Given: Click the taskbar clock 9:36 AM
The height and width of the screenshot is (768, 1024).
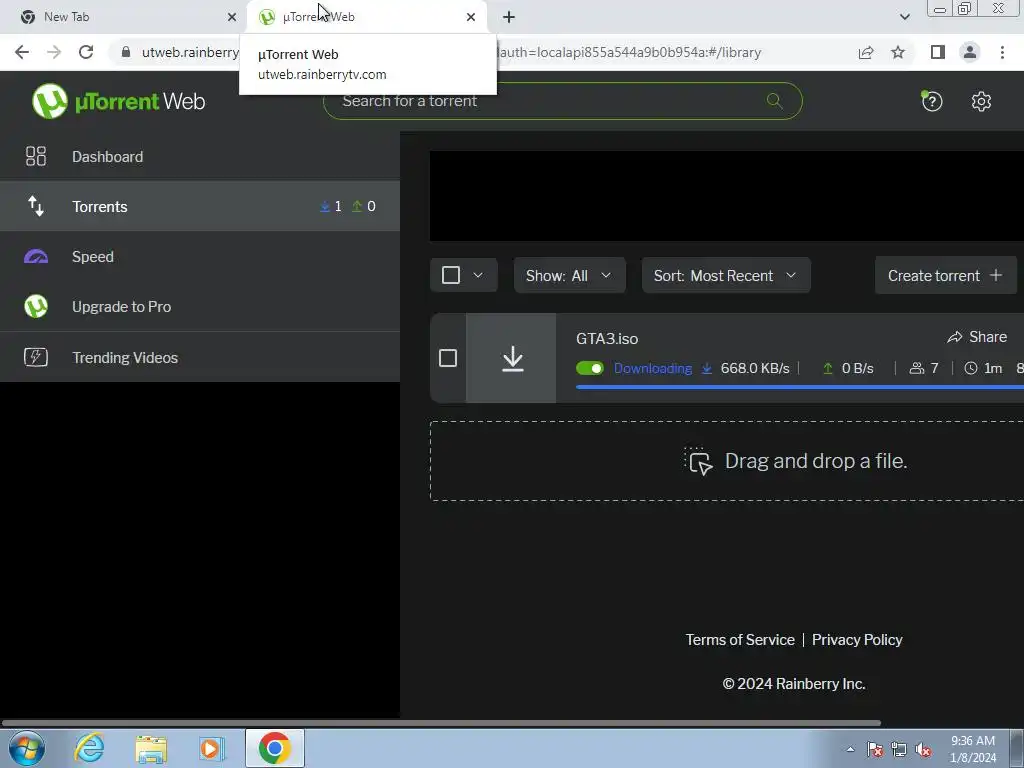Looking at the screenshot, I should (973, 741).
